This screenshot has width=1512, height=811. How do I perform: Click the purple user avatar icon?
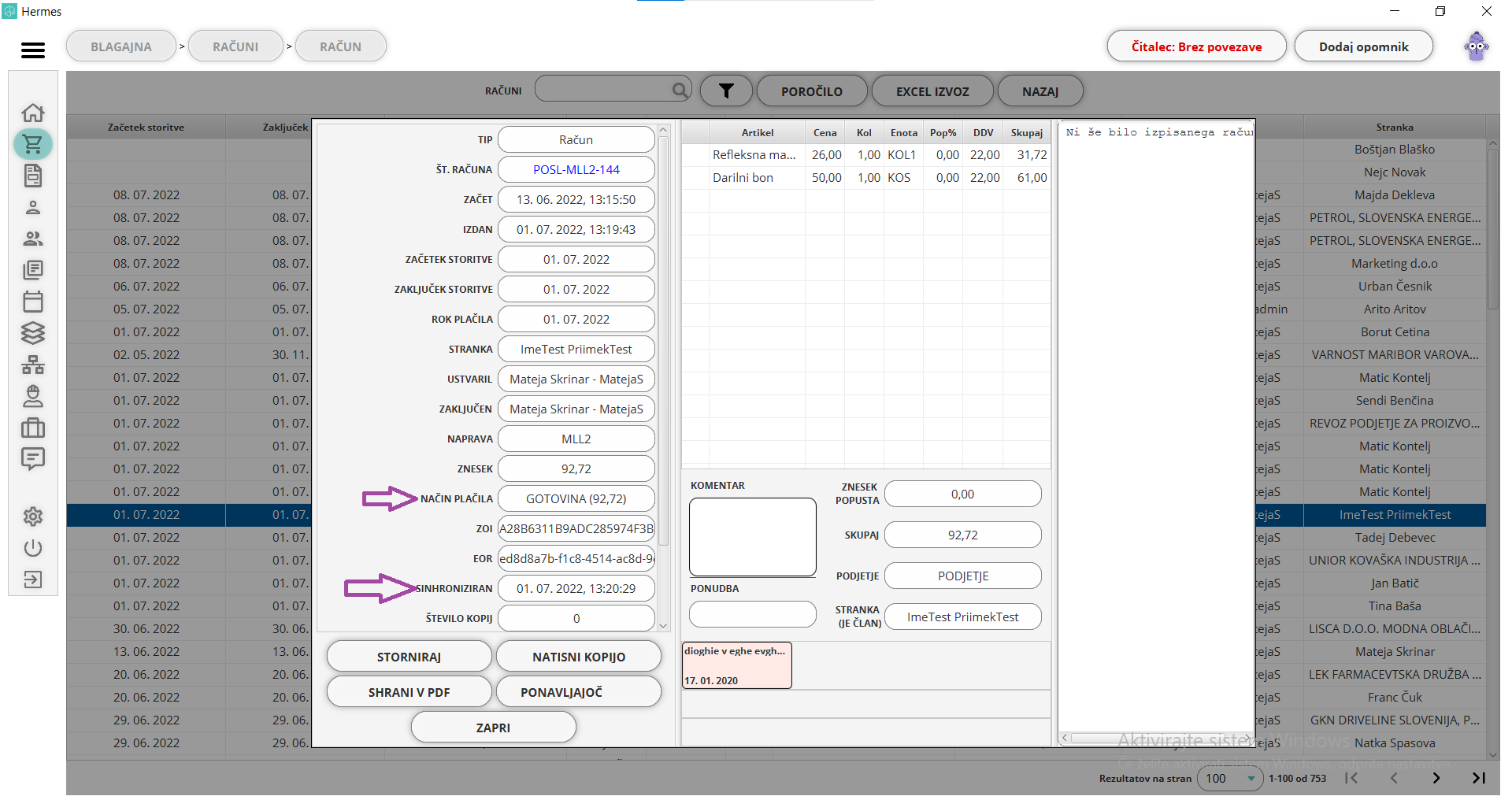1477,46
